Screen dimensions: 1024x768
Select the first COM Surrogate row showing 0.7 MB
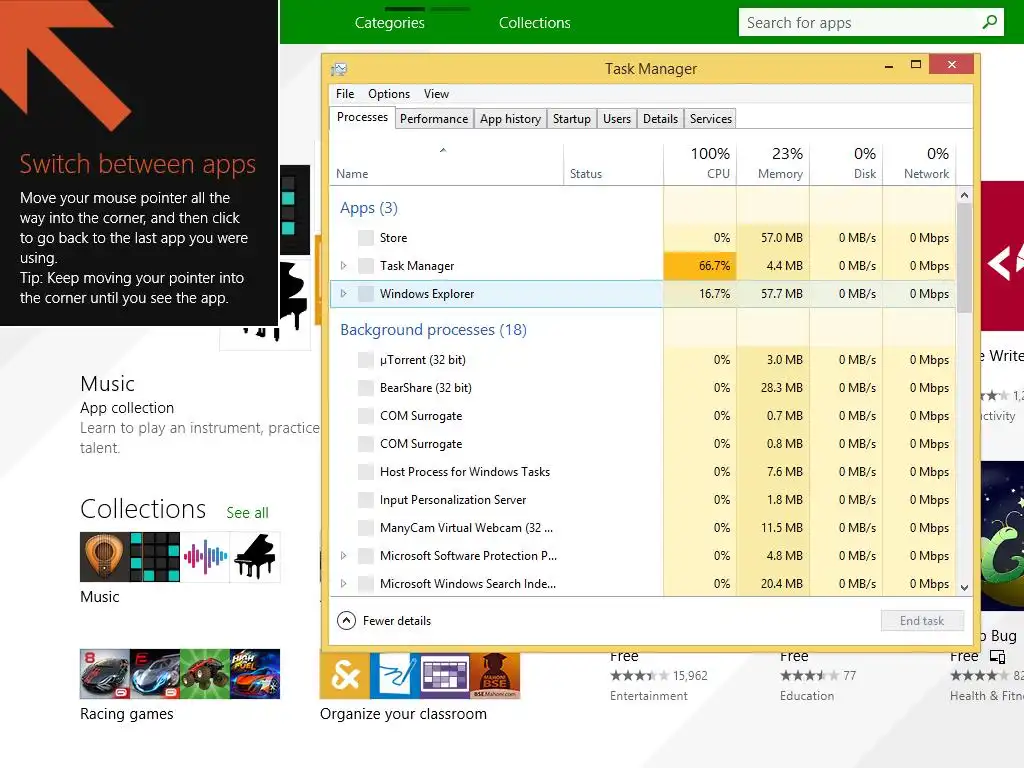[643, 416]
